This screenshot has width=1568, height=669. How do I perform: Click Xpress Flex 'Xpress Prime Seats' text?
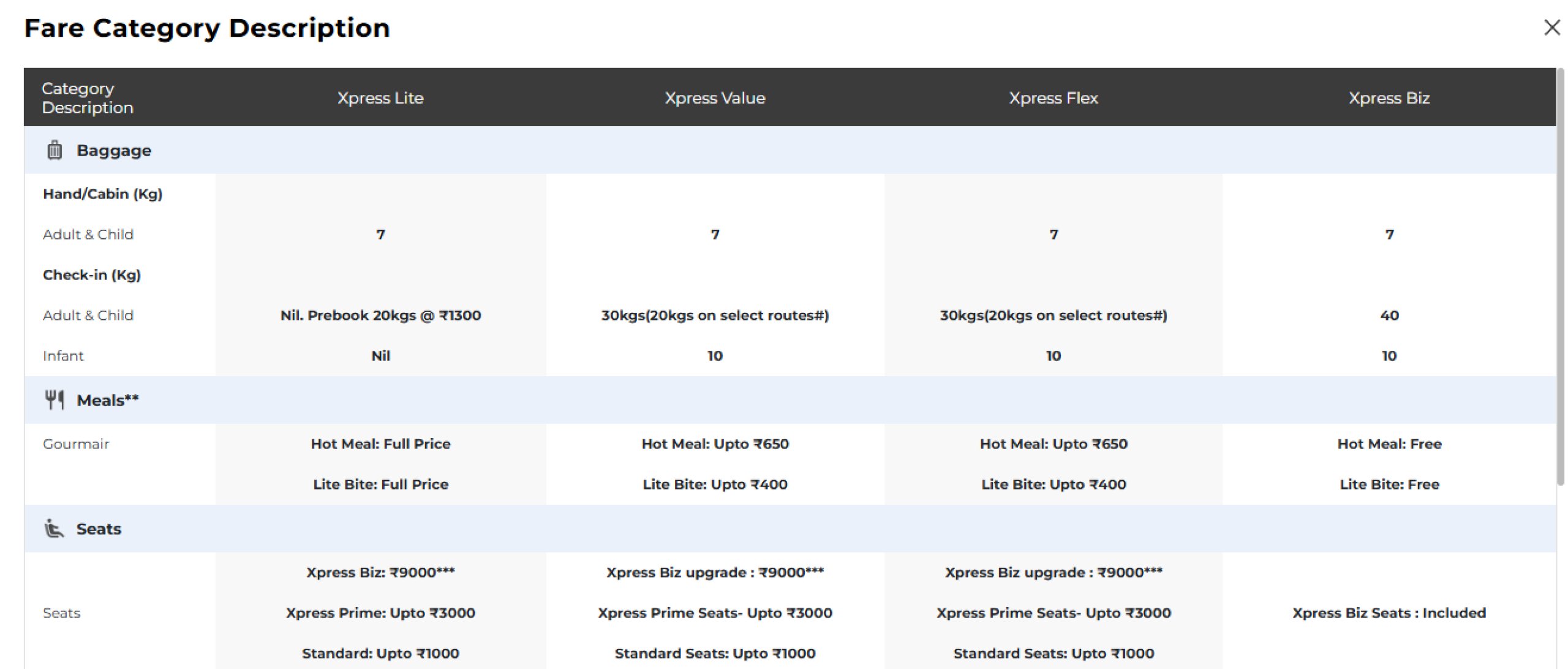(x=1053, y=613)
